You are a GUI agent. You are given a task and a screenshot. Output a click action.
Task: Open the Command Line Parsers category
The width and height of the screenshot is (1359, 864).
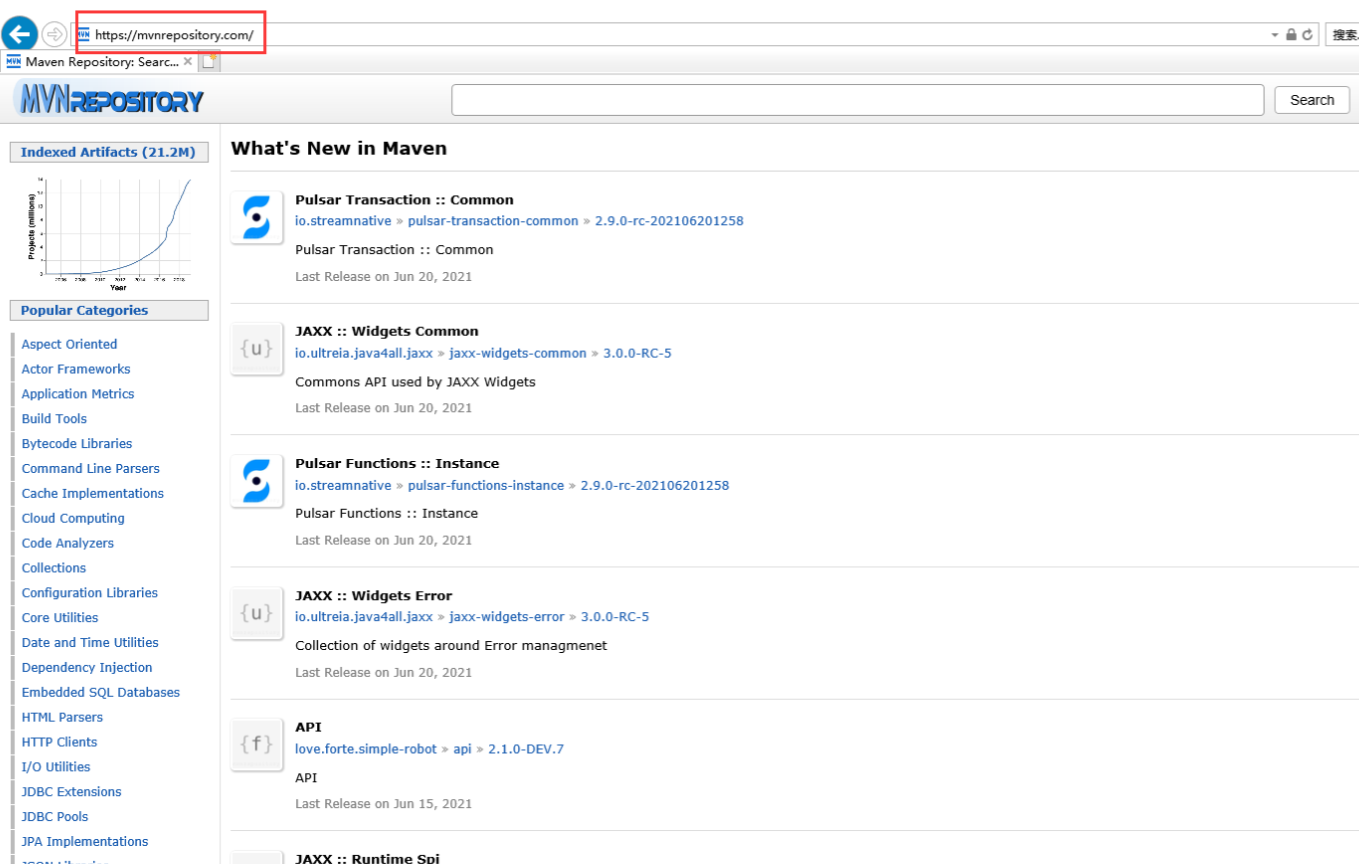[90, 468]
